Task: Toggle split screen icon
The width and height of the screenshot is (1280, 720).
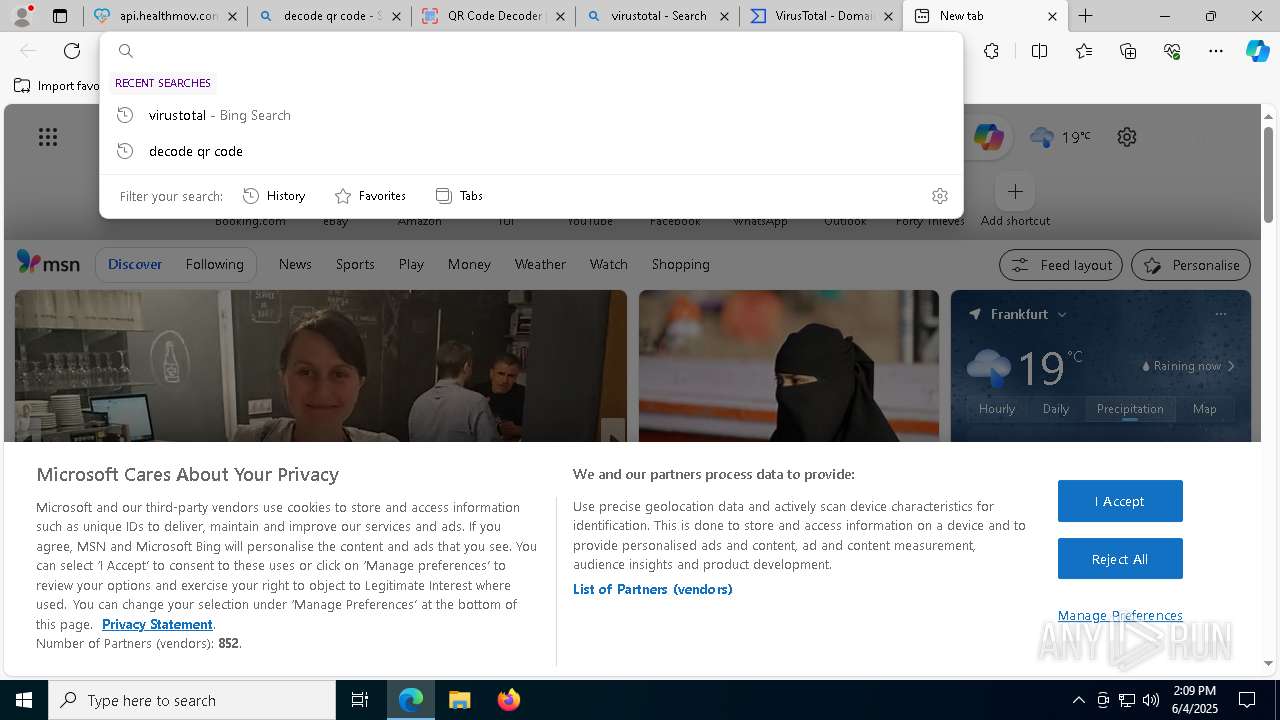Action: tap(1039, 51)
